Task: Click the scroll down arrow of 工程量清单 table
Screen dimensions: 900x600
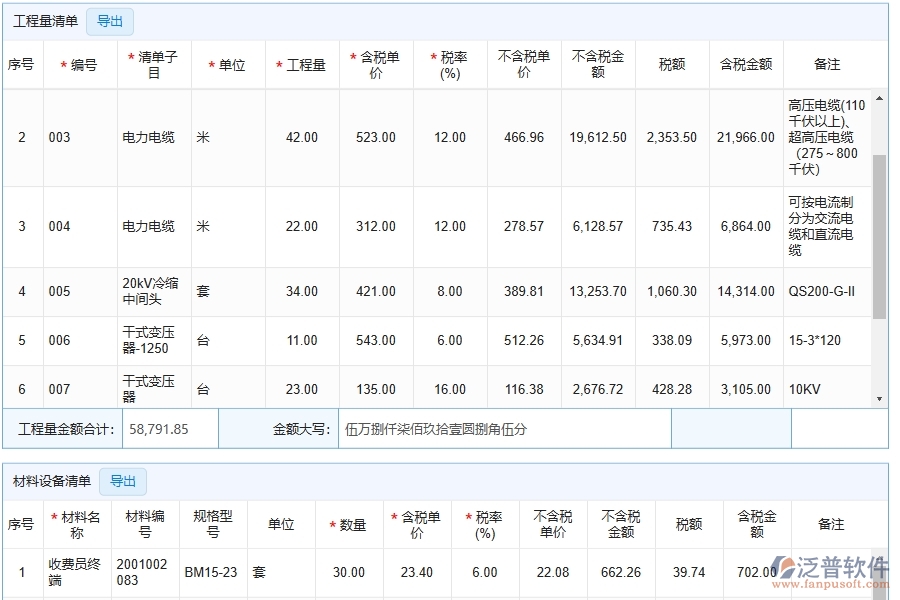Action: pyautogui.click(x=879, y=398)
